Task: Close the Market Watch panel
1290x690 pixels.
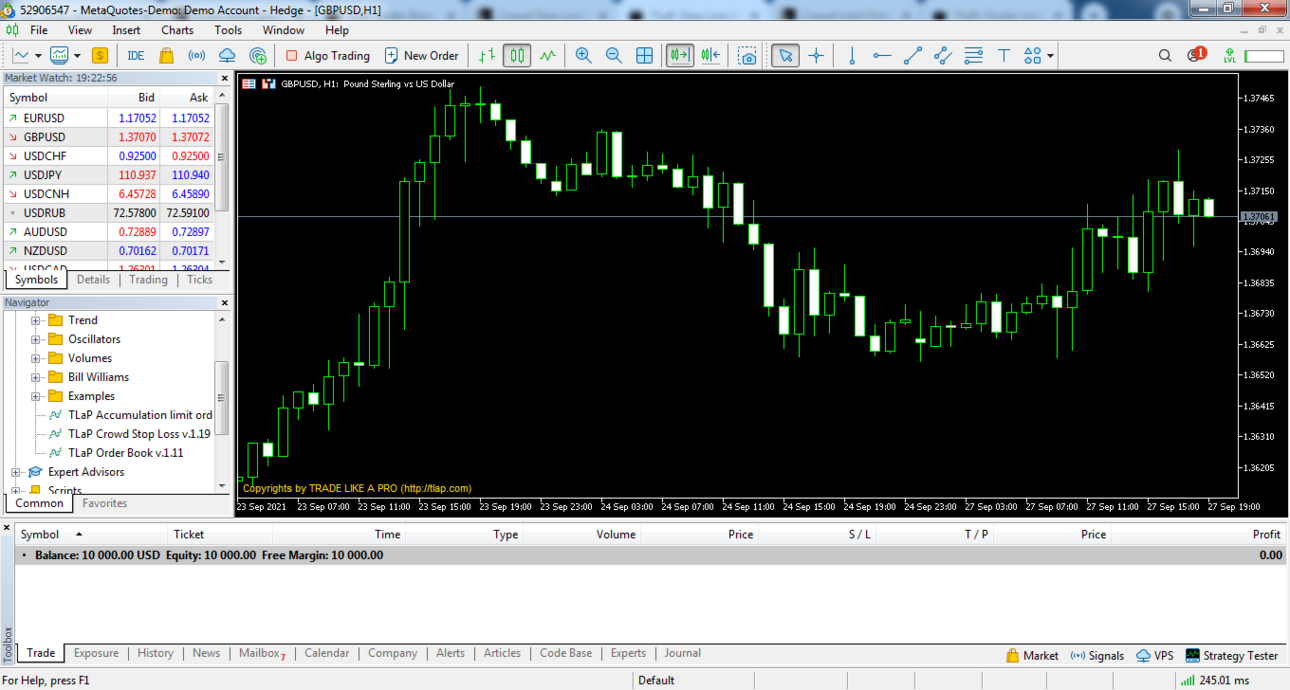Action: pyautogui.click(x=225, y=78)
